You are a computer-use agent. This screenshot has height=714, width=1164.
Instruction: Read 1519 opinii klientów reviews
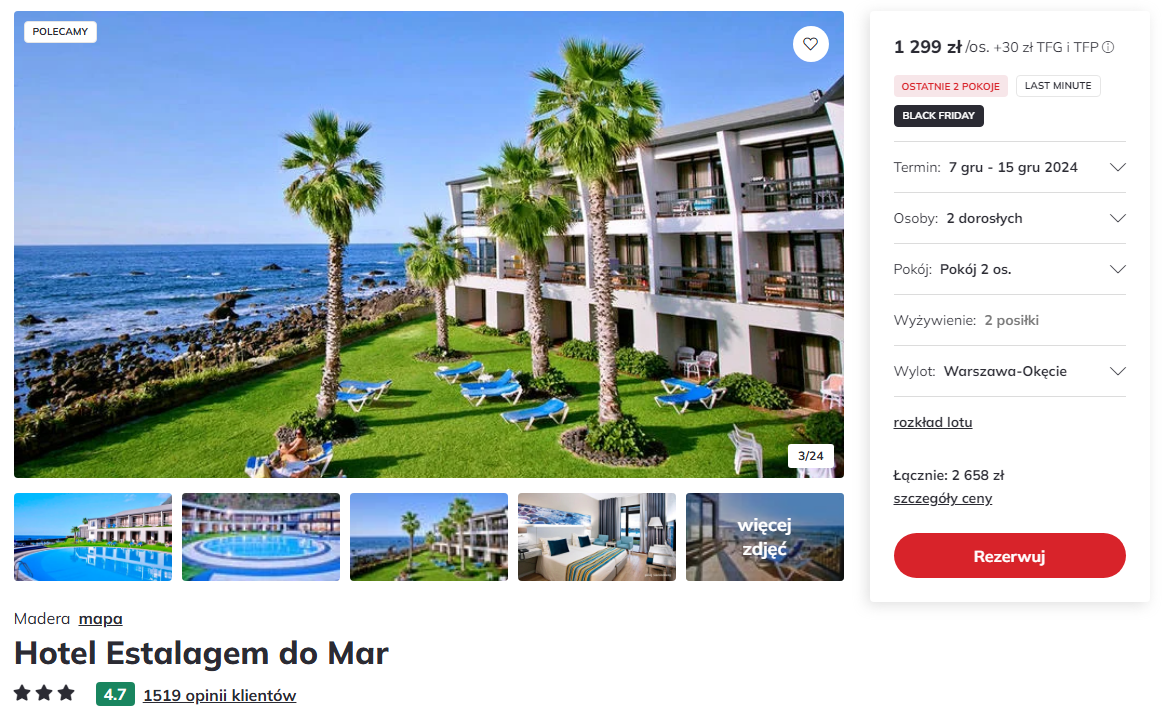coord(220,695)
